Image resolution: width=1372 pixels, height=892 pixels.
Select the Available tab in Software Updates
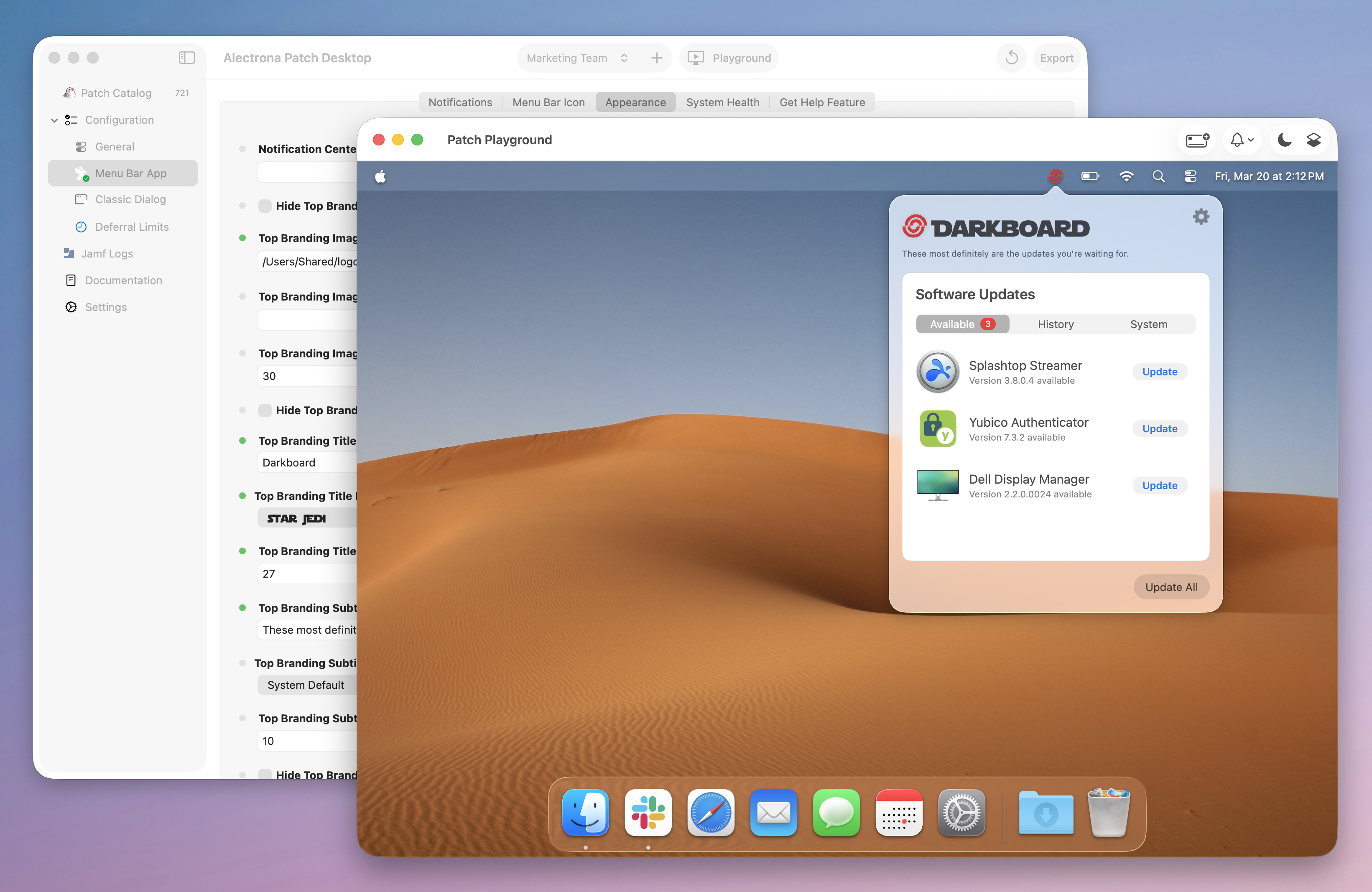[x=962, y=324]
